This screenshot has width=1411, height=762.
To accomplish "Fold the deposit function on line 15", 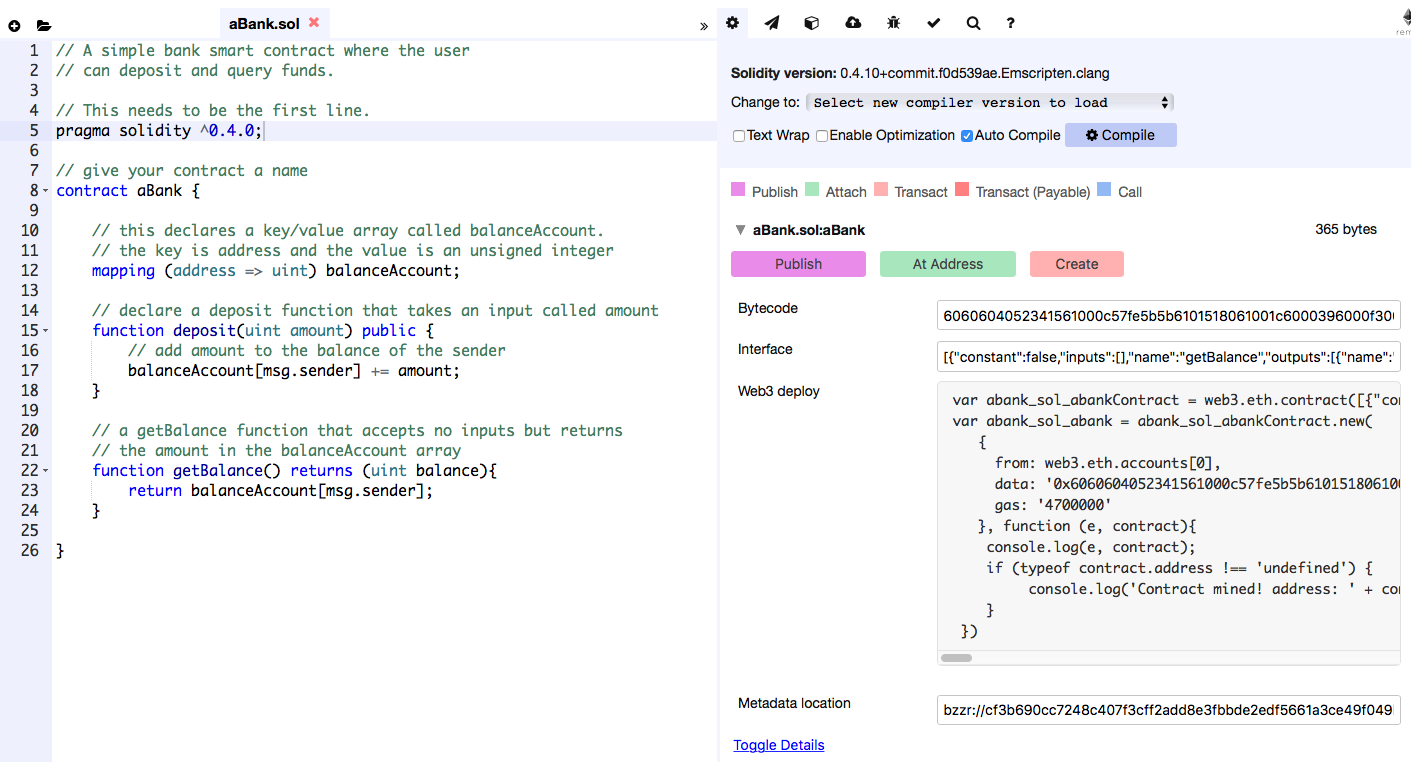I will tap(46, 331).
